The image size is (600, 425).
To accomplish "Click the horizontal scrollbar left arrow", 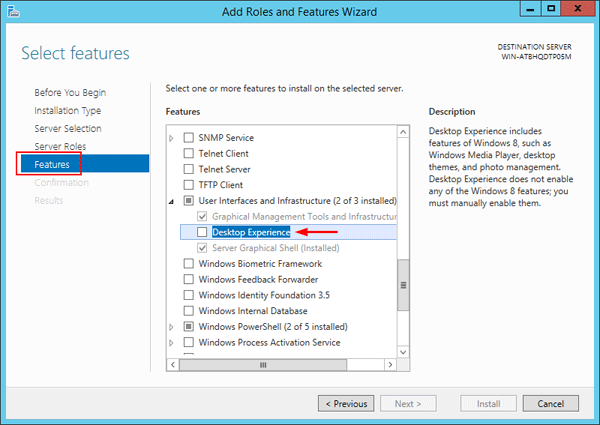I will (173, 365).
